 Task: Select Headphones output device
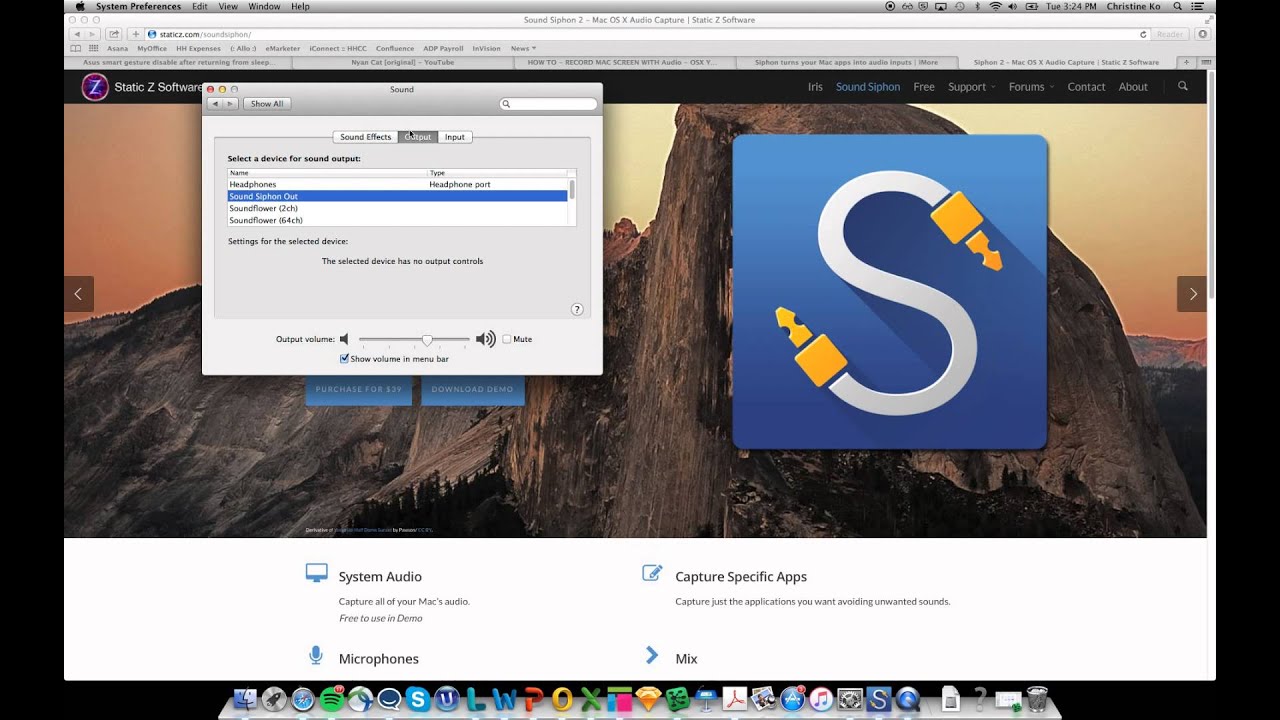[397, 184]
